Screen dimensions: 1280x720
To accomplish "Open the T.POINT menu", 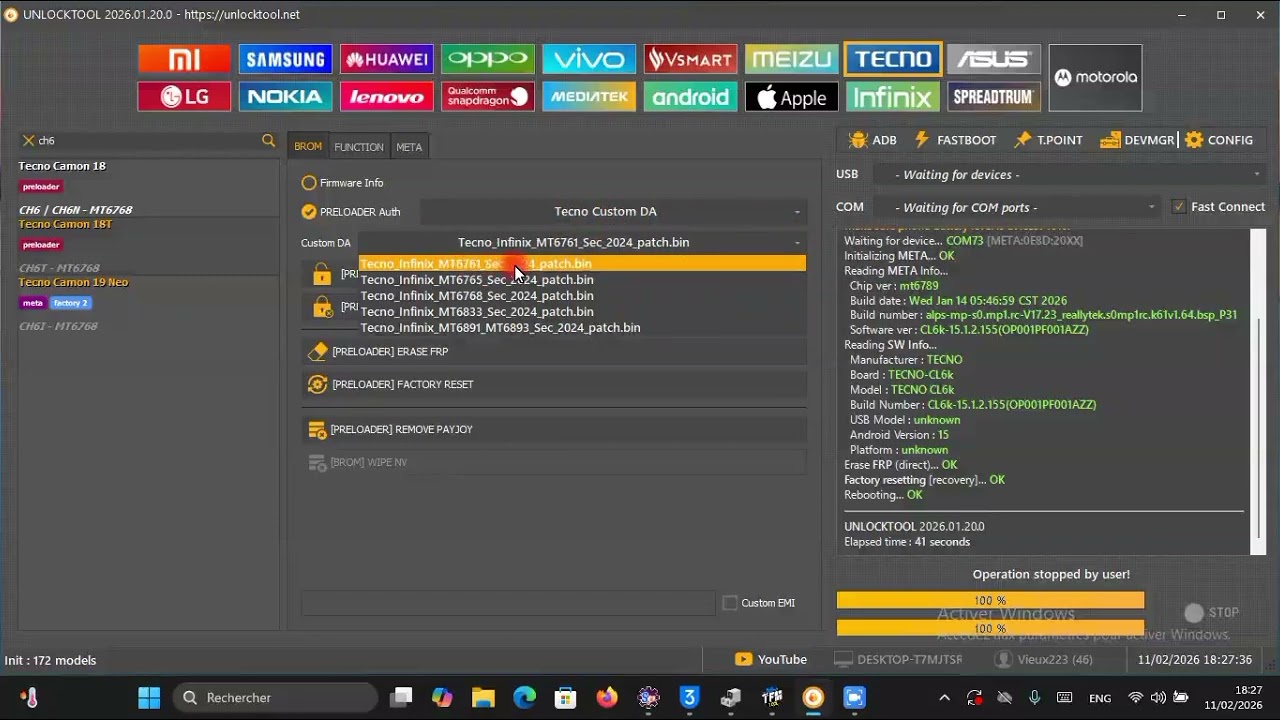I will point(1048,140).
